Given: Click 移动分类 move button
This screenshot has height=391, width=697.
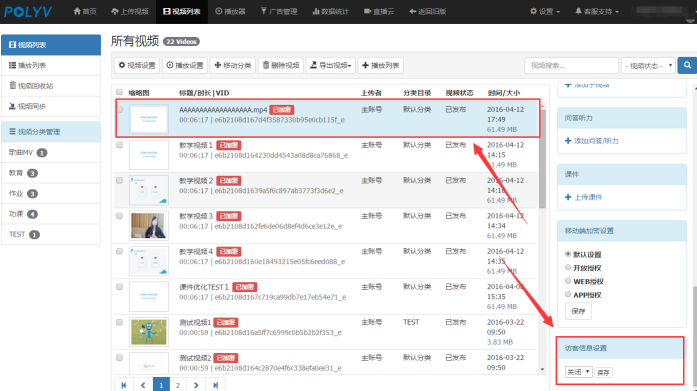Looking at the screenshot, I should point(233,65).
